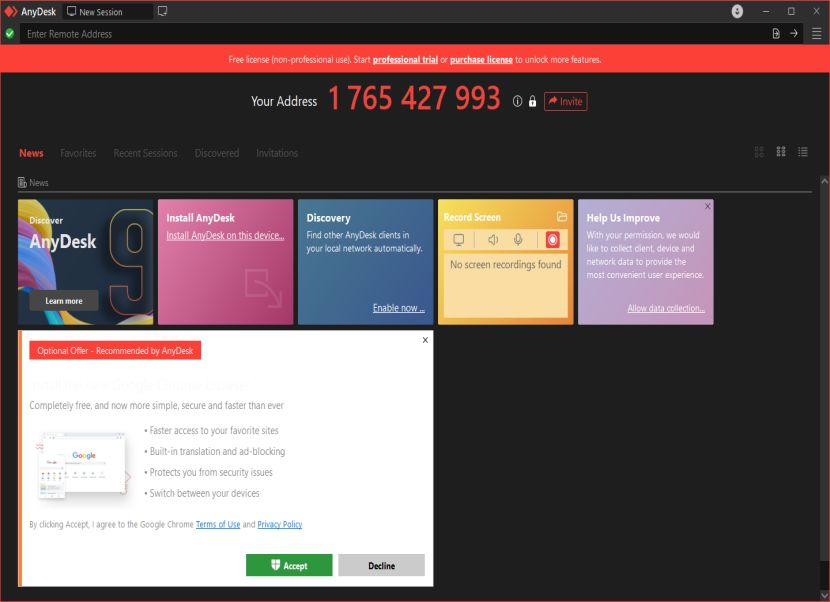This screenshot has width=830, height=602.
Task: Open the file transfer icon in the address bar
Action: (776, 33)
